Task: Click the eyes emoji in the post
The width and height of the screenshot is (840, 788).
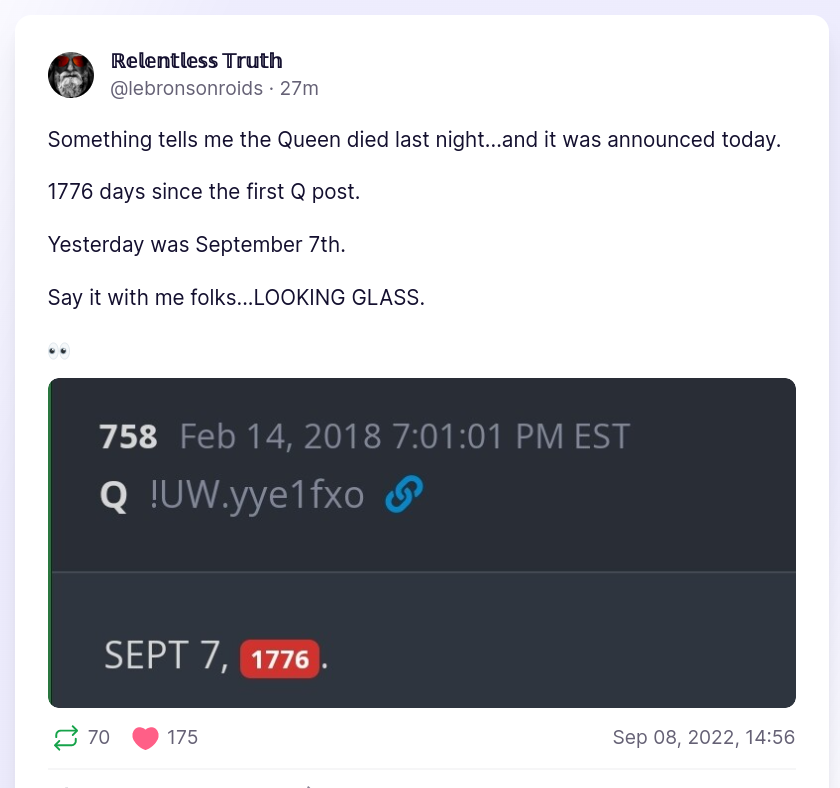Action: click(59, 350)
